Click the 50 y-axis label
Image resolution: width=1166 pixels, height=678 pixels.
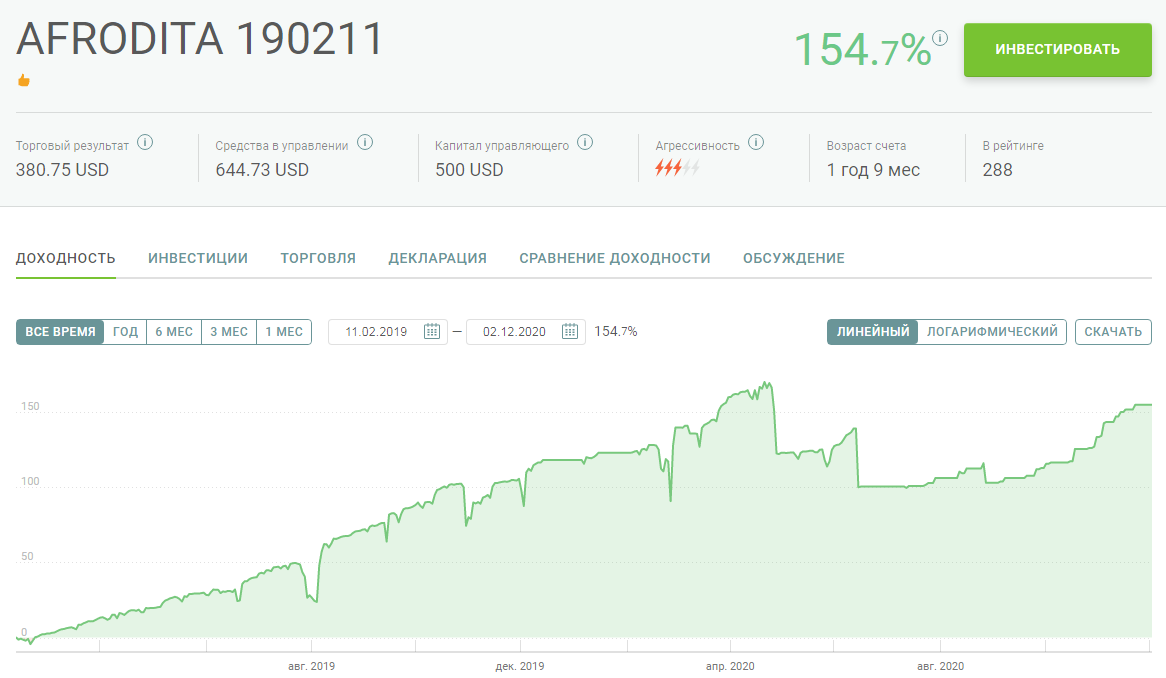[28, 556]
